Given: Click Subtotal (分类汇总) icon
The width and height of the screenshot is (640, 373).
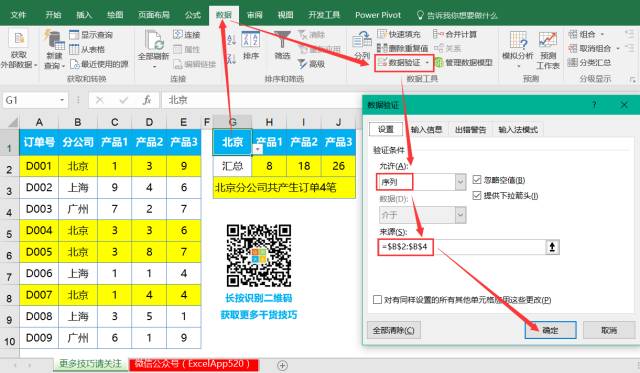Looking at the screenshot, I should coord(573,62).
